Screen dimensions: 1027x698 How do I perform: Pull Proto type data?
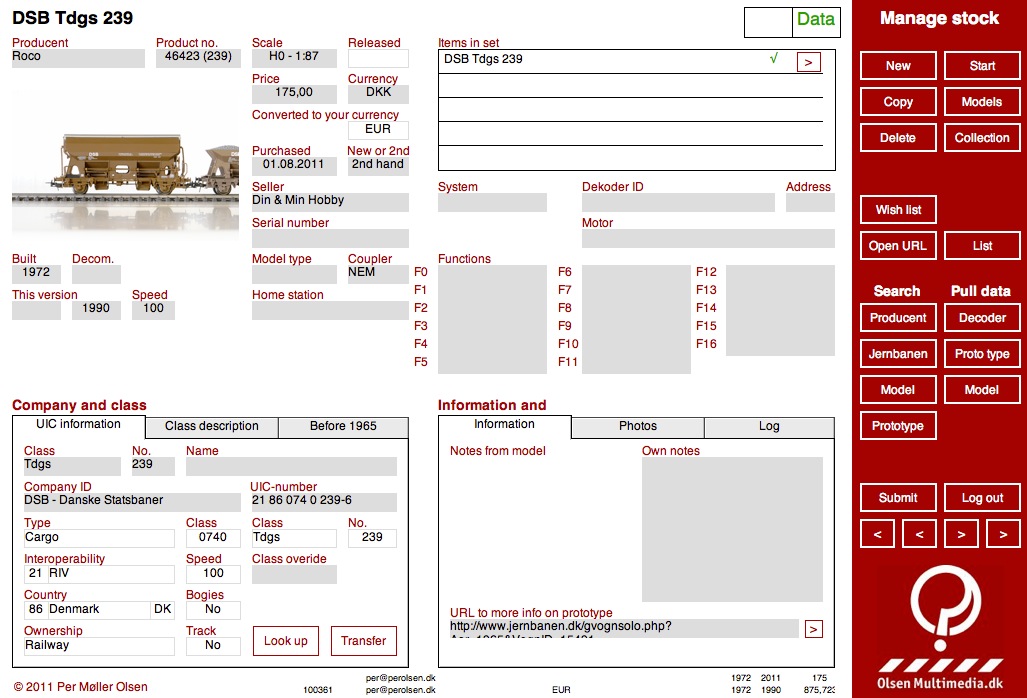pyautogui.click(x=982, y=354)
